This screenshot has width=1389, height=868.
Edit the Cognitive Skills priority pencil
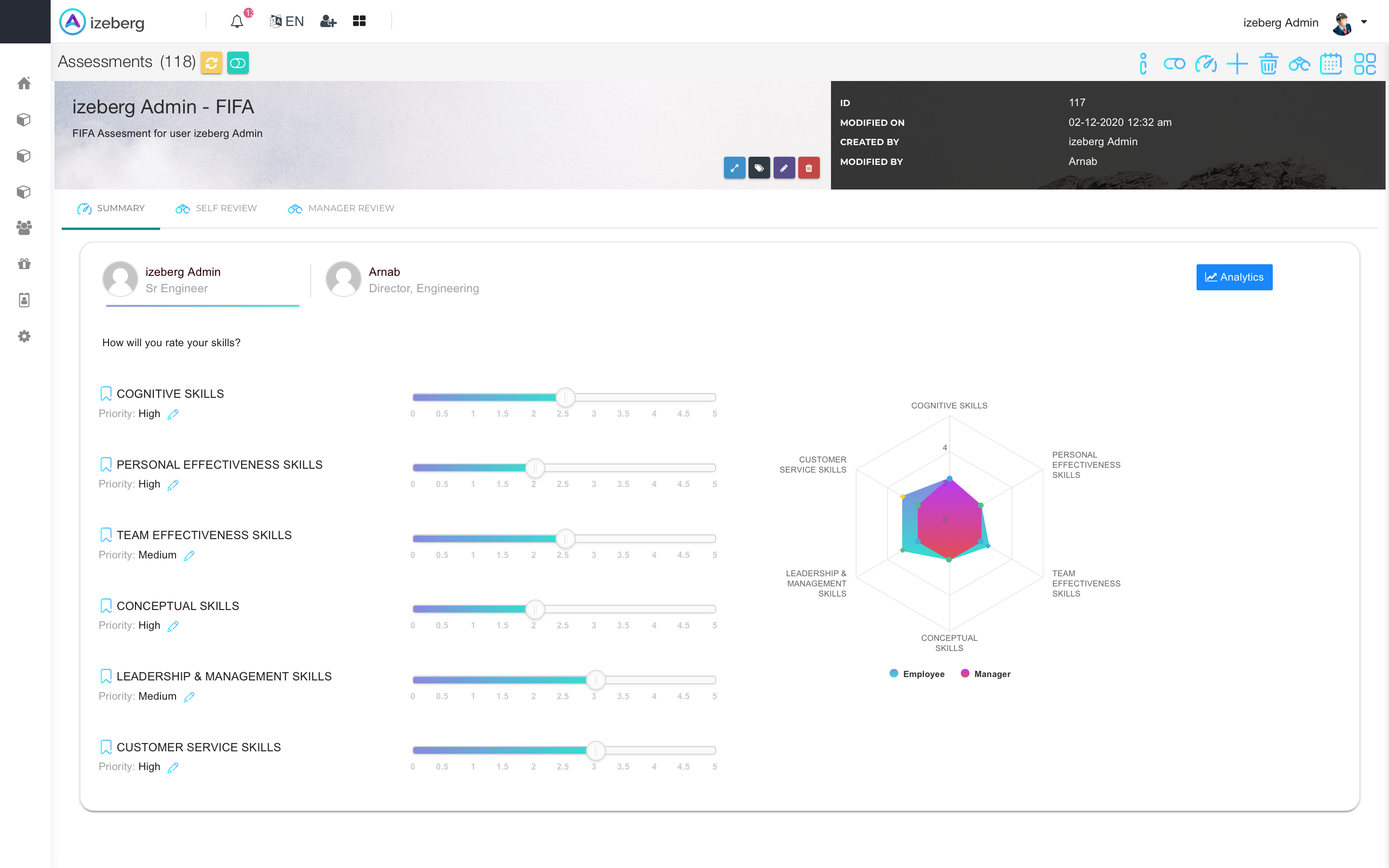coord(173,415)
